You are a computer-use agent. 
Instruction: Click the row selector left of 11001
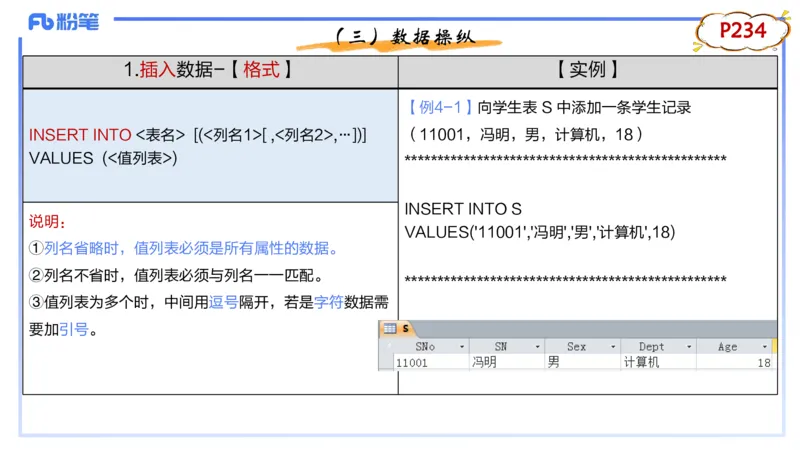pyautogui.click(x=386, y=362)
